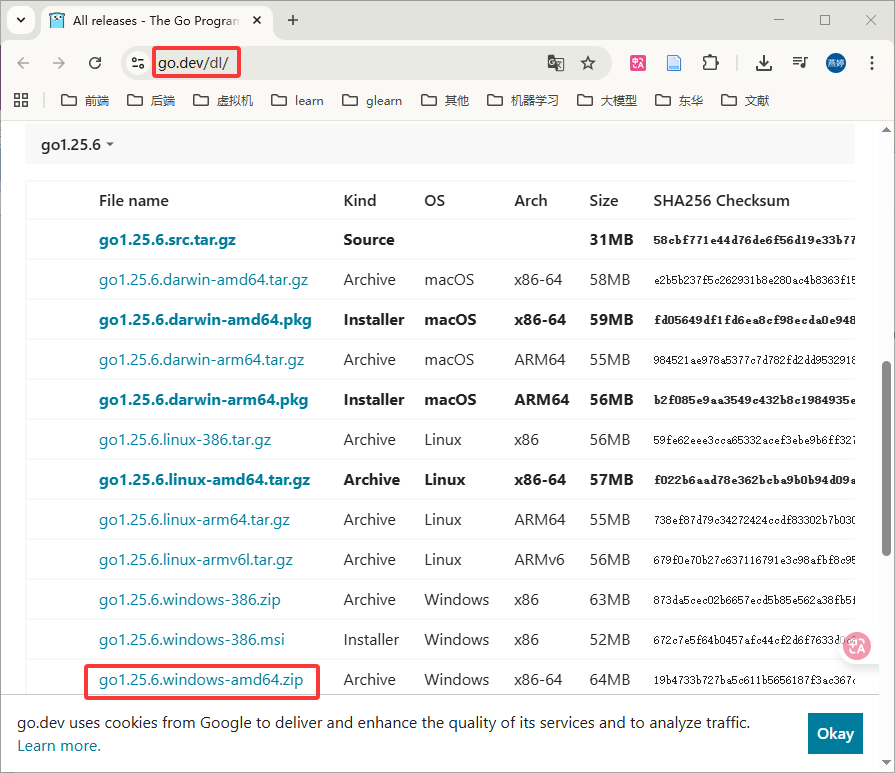Viewport: 895px width, 773px height.
Task: Open the 大模型 bookmark folder
Action: click(x=607, y=100)
